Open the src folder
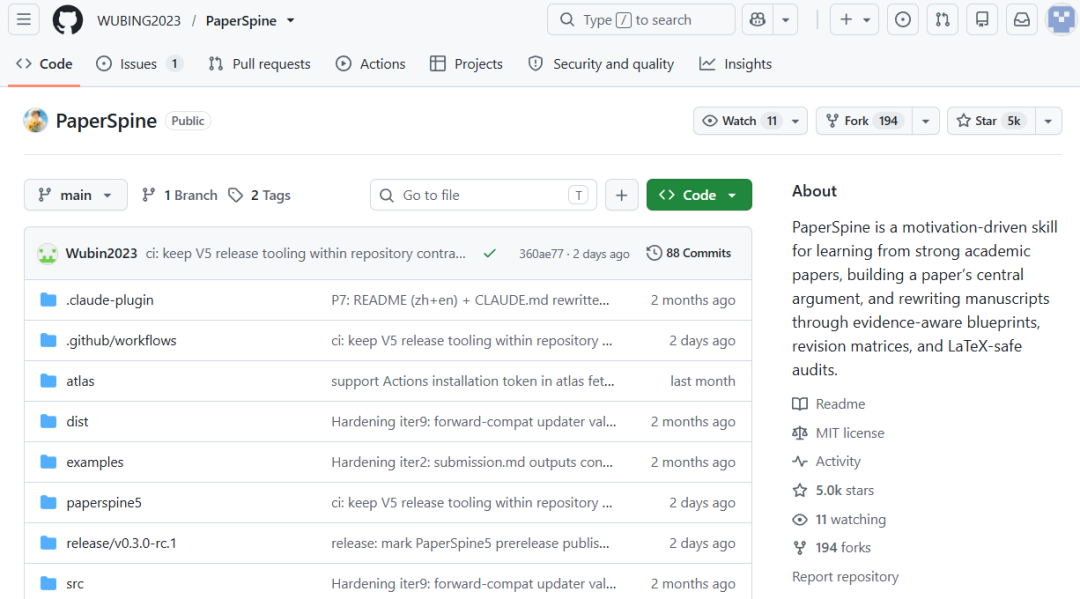The height and width of the screenshot is (599, 1080). 74,584
